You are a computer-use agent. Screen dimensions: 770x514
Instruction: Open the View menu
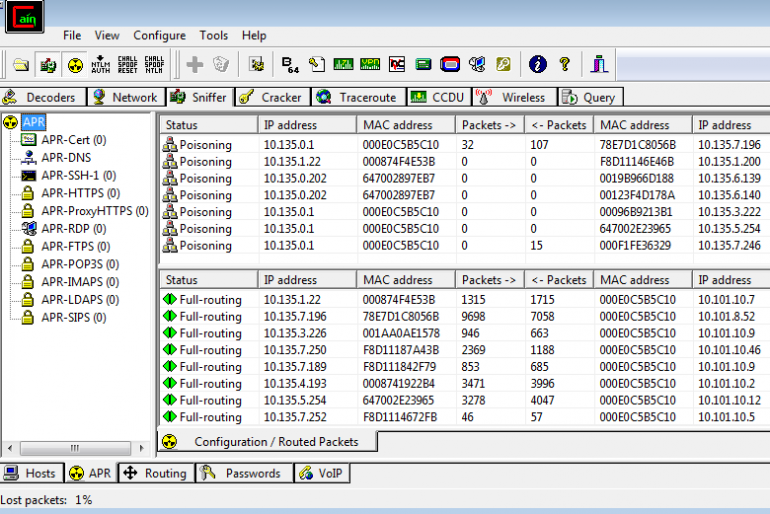click(x=107, y=35)
